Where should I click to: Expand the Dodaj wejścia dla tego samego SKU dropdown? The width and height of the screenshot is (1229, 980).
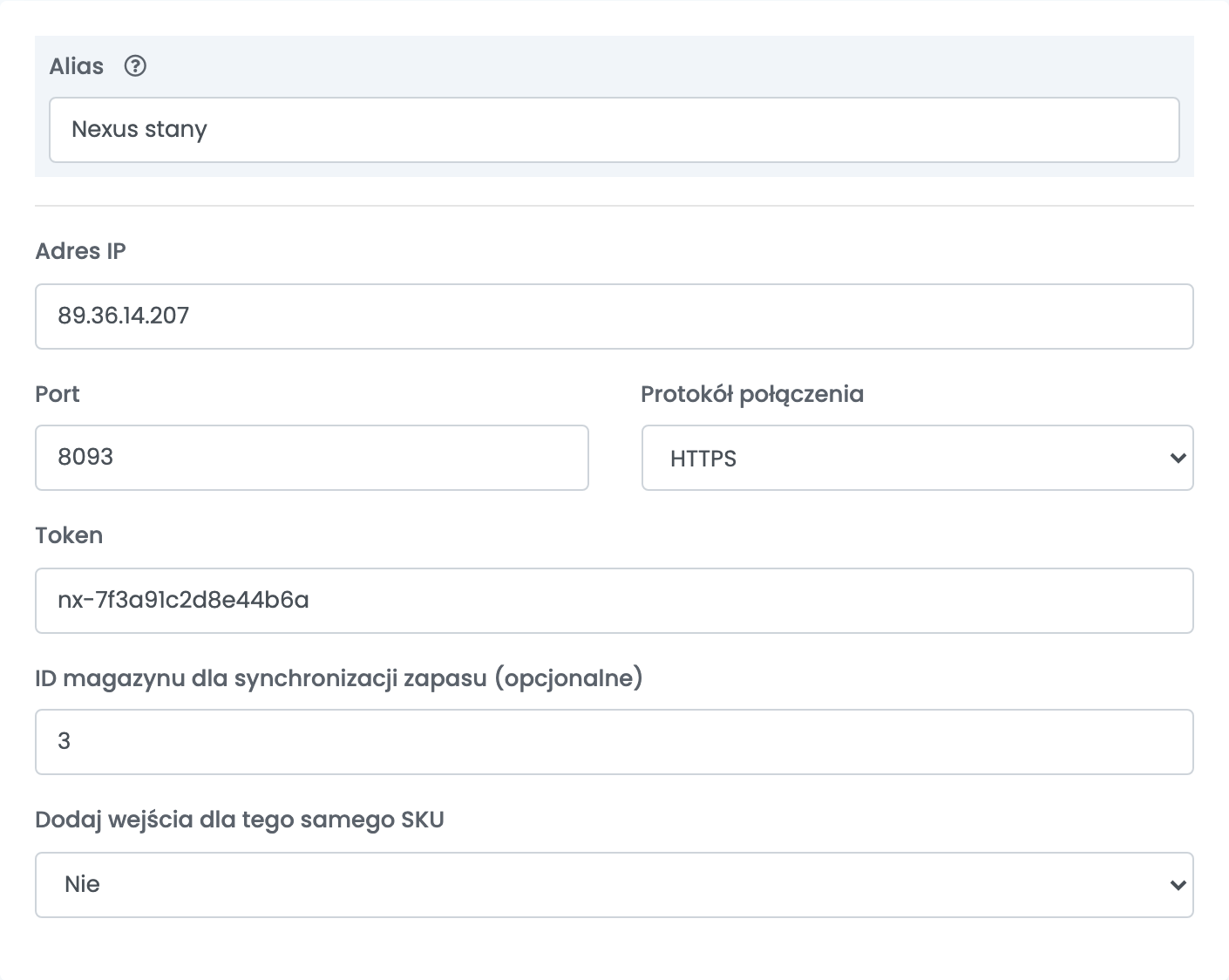[x=614, y=885]
